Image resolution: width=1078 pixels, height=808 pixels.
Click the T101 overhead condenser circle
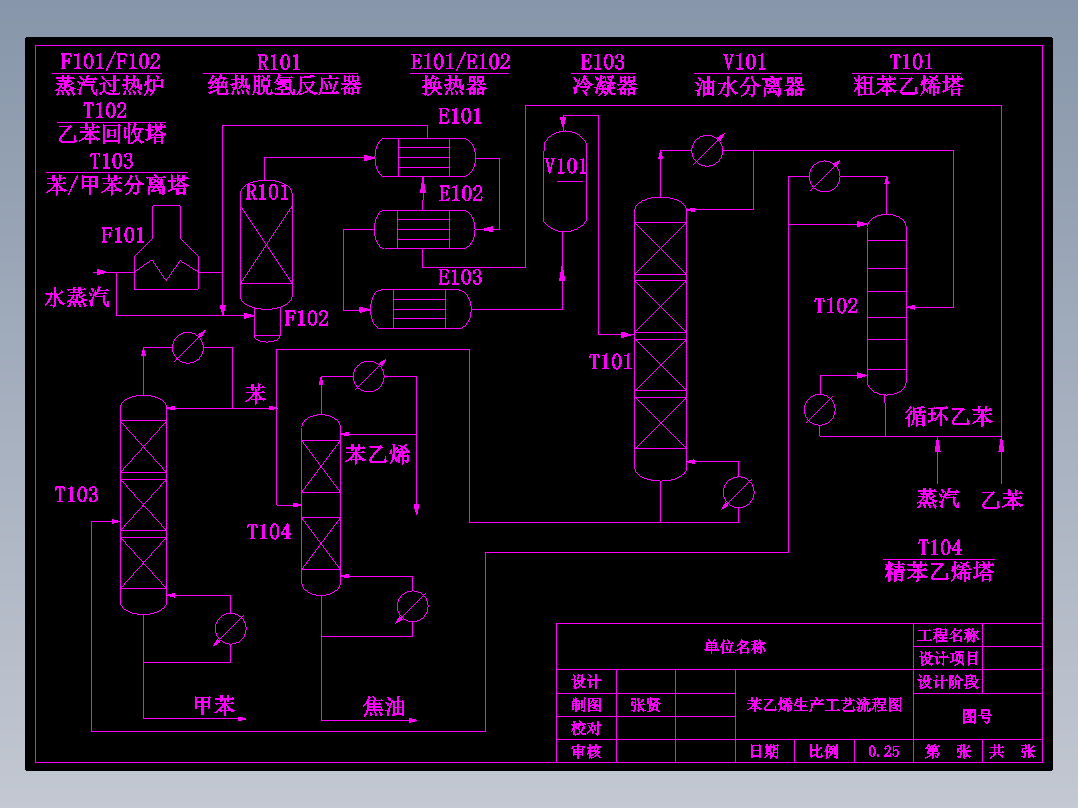click(707, 151)
